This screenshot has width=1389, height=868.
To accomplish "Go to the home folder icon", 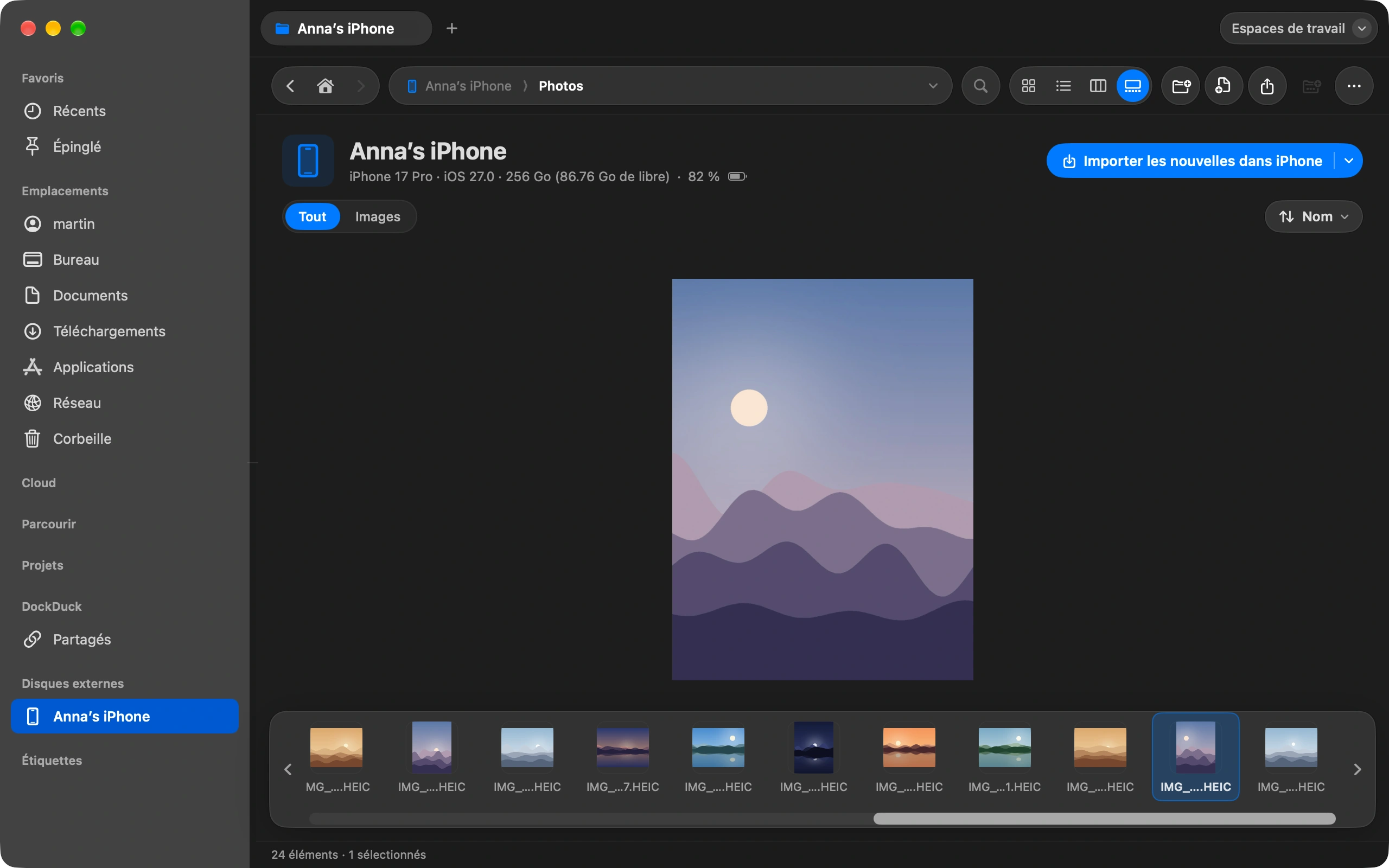I will click(x=326, y=86).
